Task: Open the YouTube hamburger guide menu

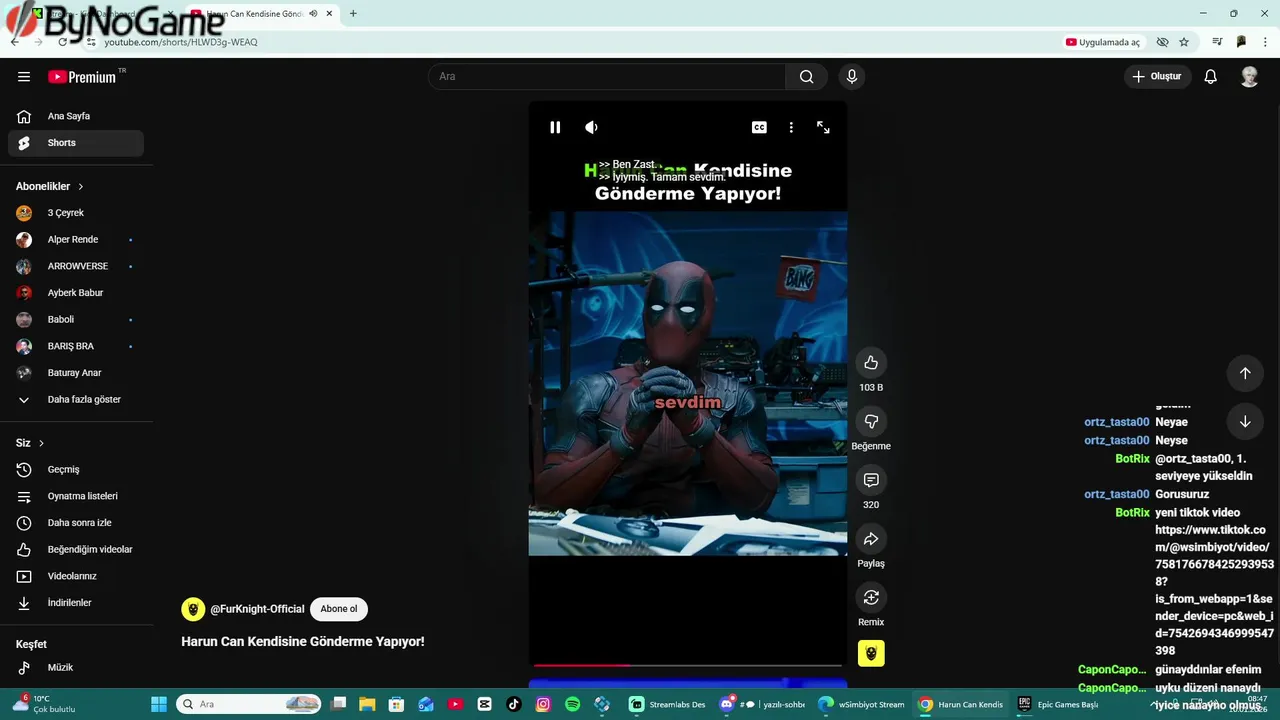Action: 24,77
